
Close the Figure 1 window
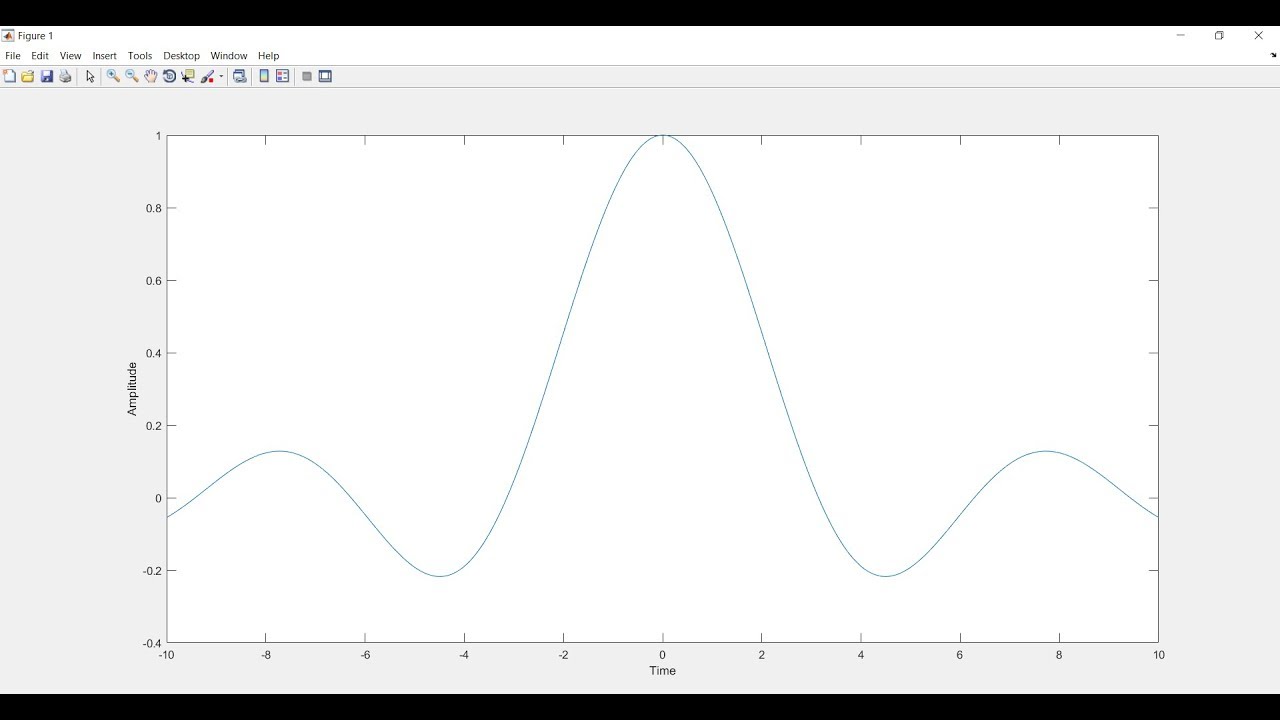(1259, 35)
